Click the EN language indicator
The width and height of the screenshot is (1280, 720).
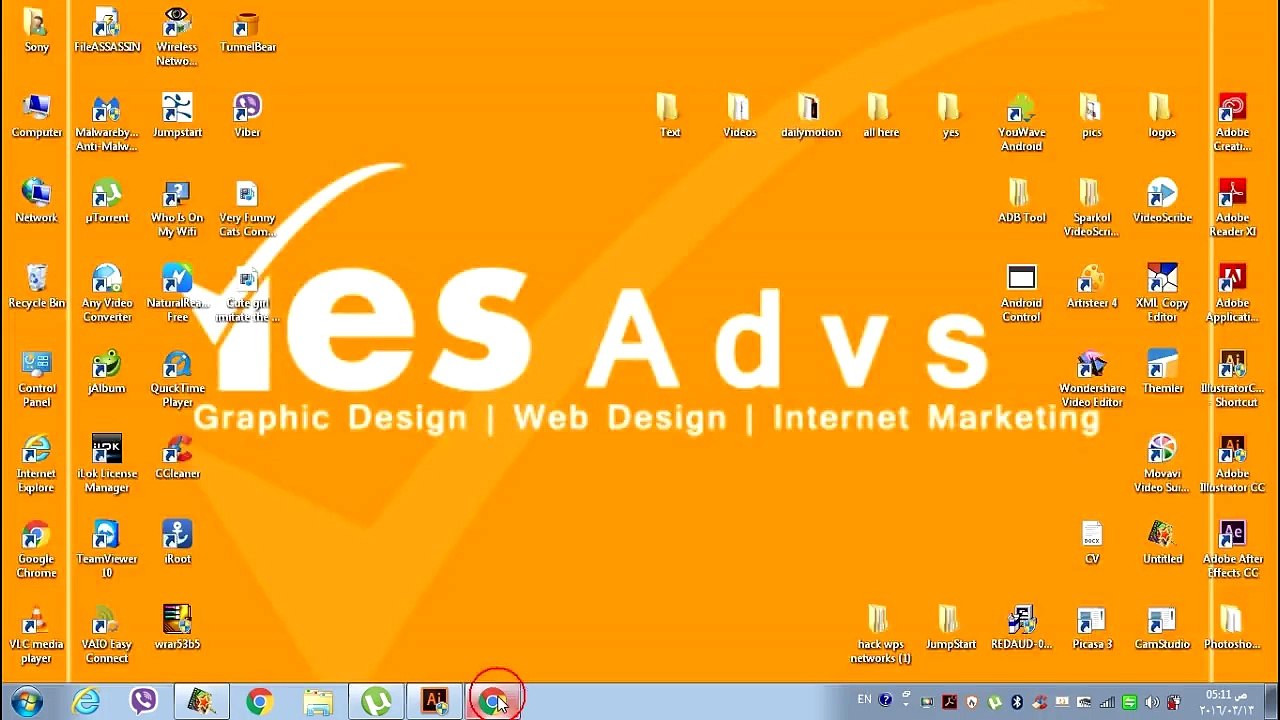pos(864,700)
